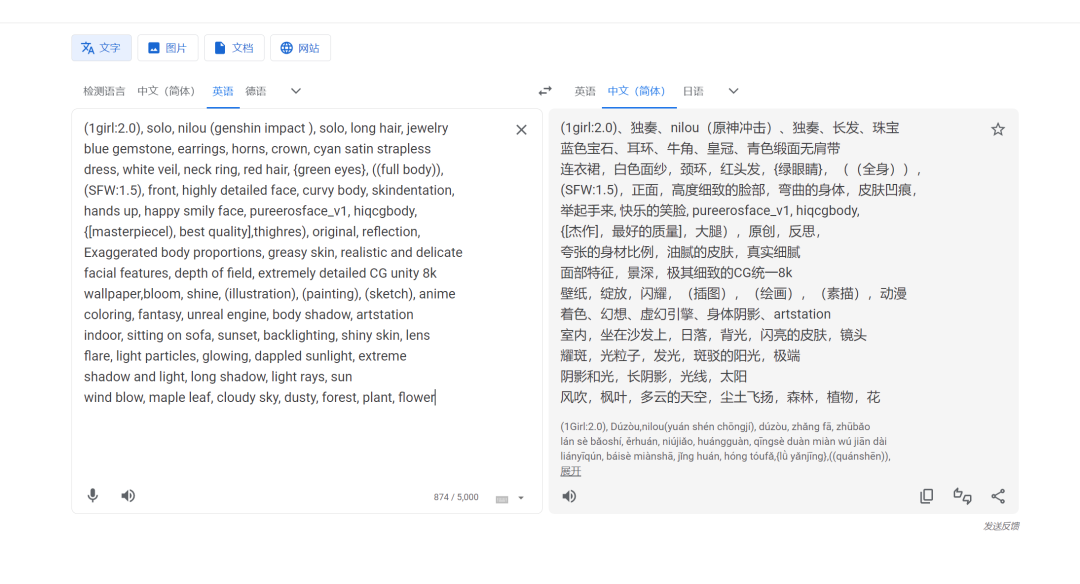Click the pinyin romanization text
The image size is (1080, 584).
pos(725,441)
